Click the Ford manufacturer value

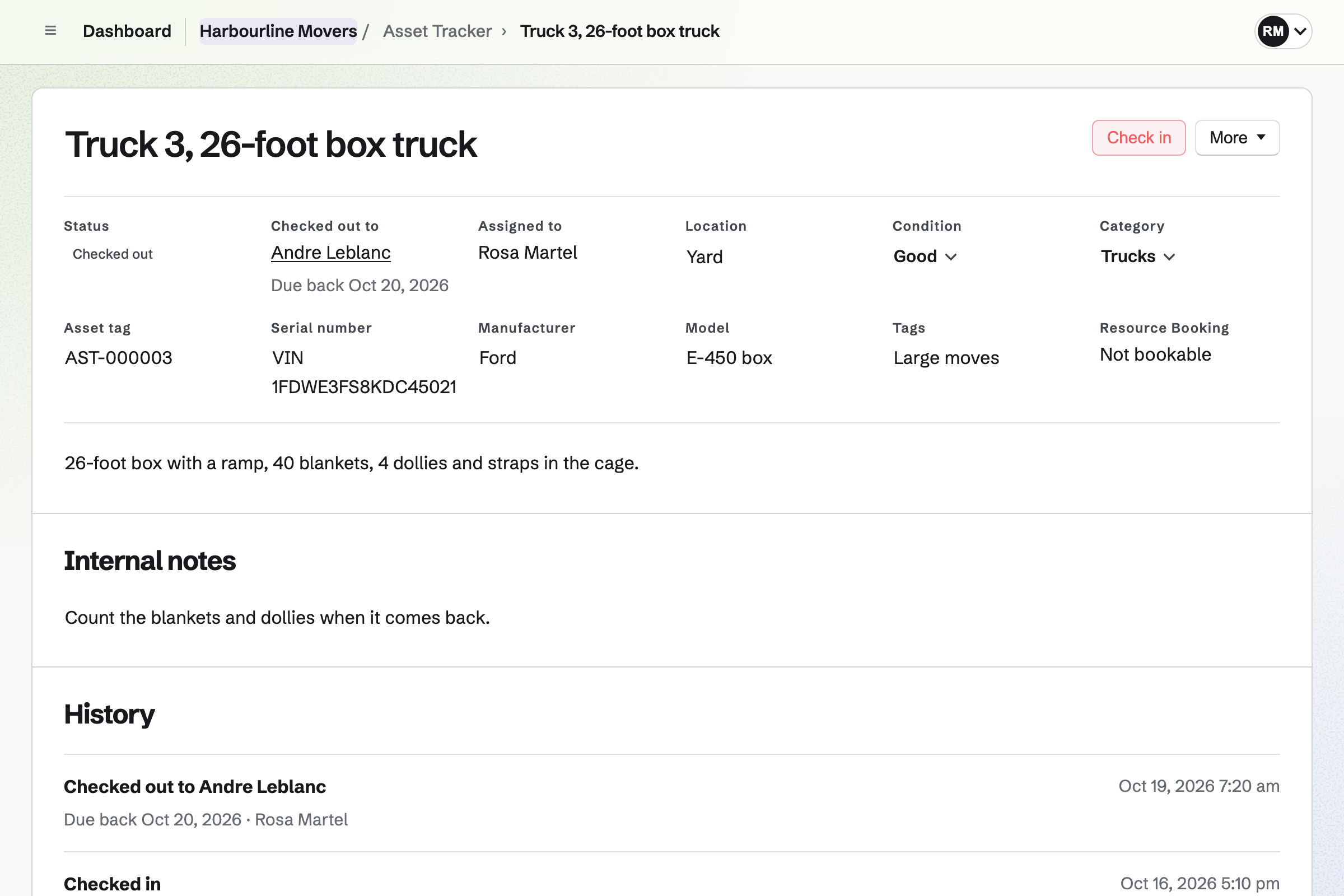(498, 358)
